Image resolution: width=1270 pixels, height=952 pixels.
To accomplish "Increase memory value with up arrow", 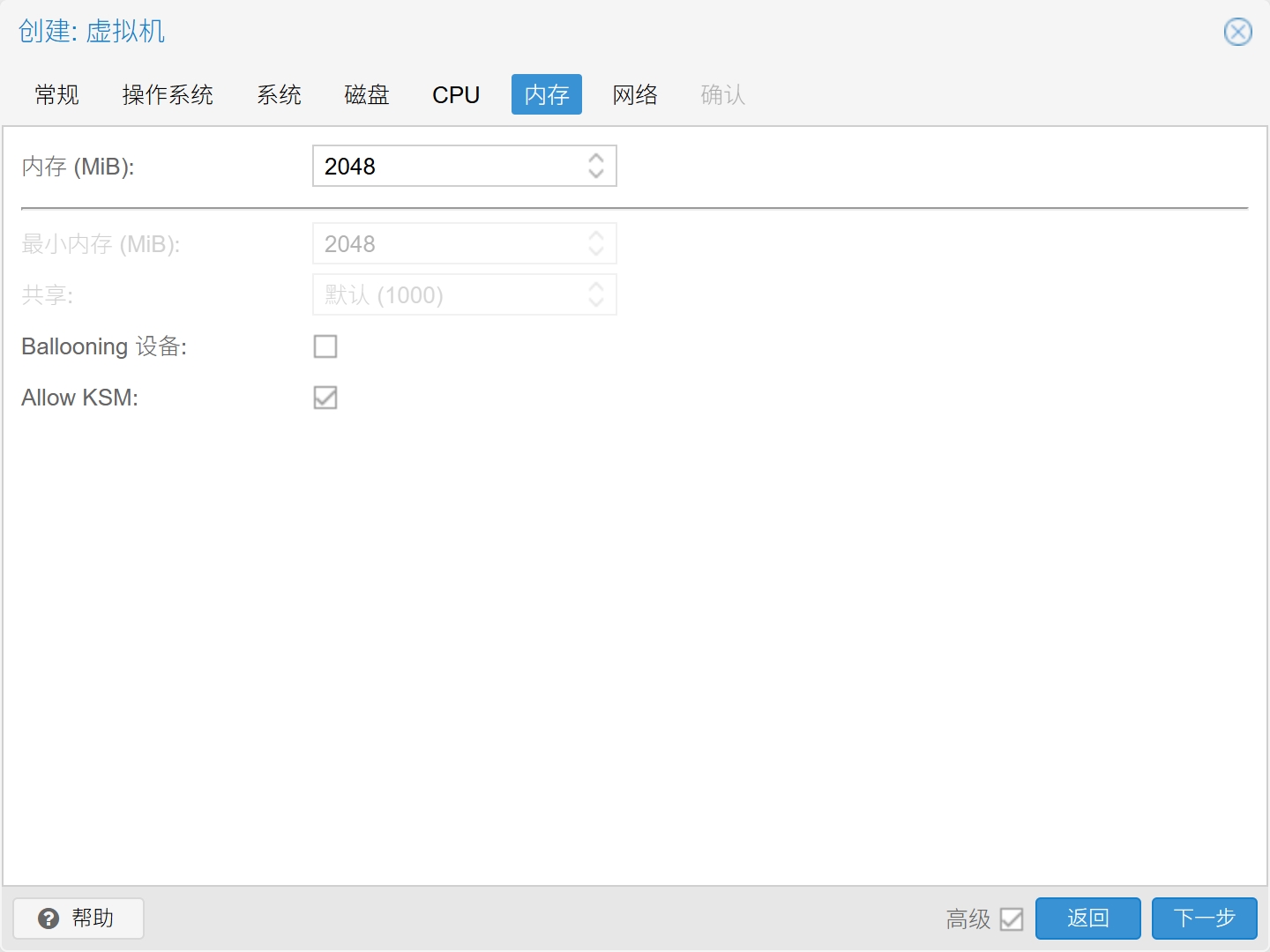I will click(x=596, y=158).
